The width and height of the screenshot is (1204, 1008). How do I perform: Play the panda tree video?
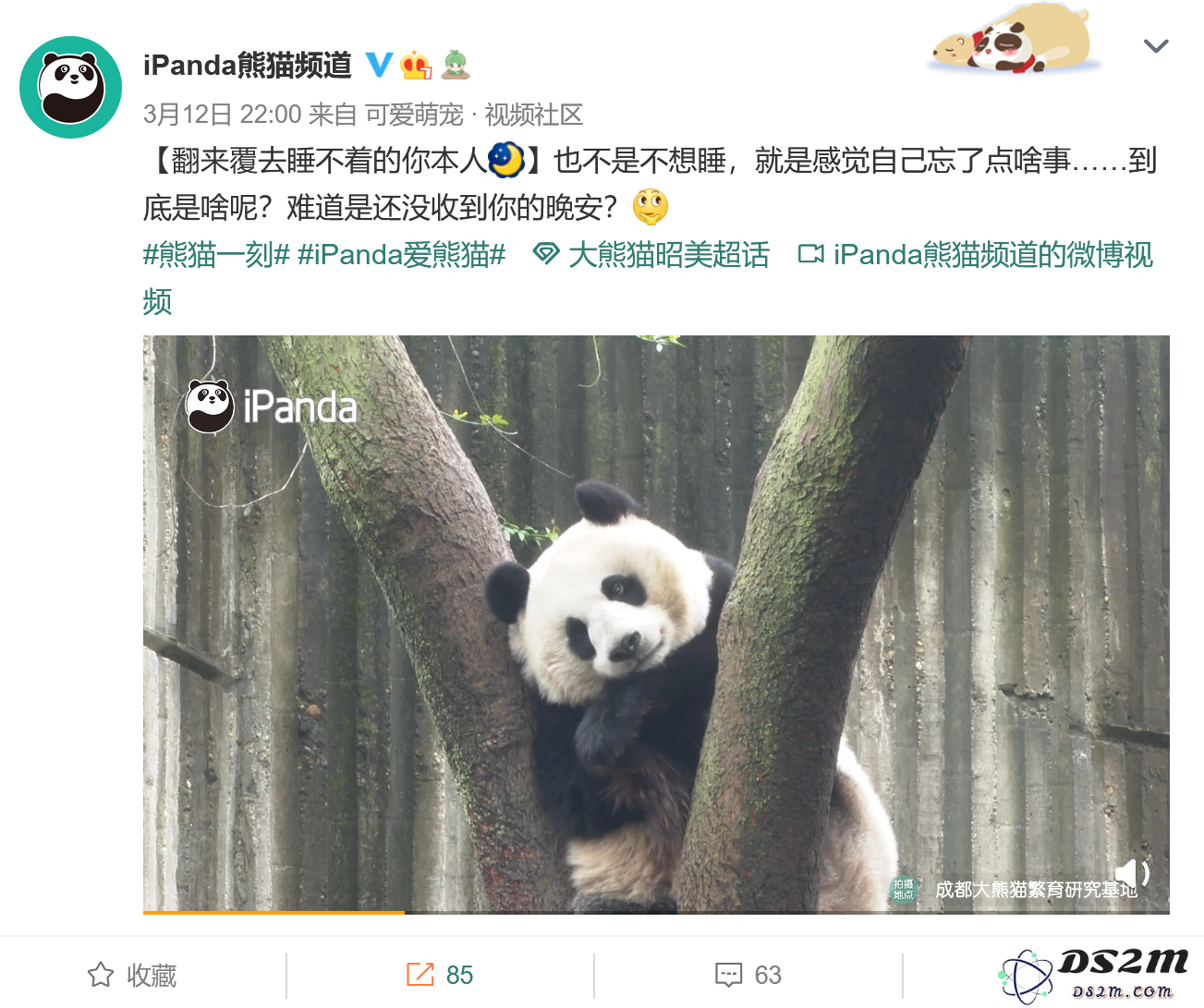[x=656, y=624]
